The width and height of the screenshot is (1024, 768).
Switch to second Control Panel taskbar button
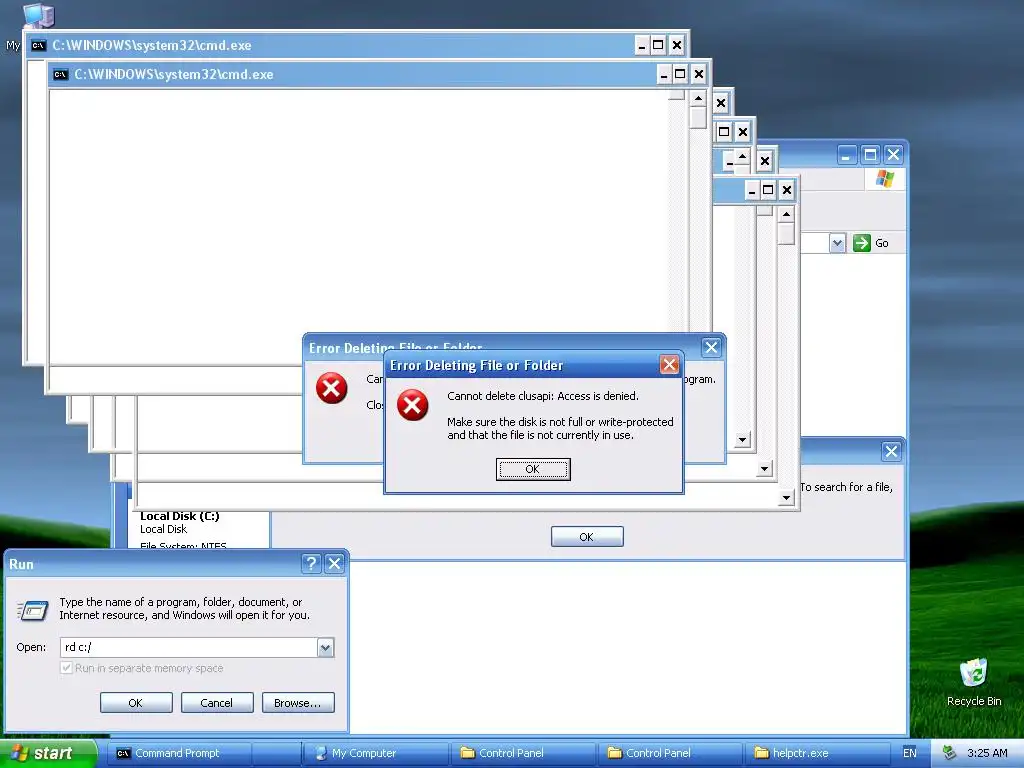click(x=669, y=753)
